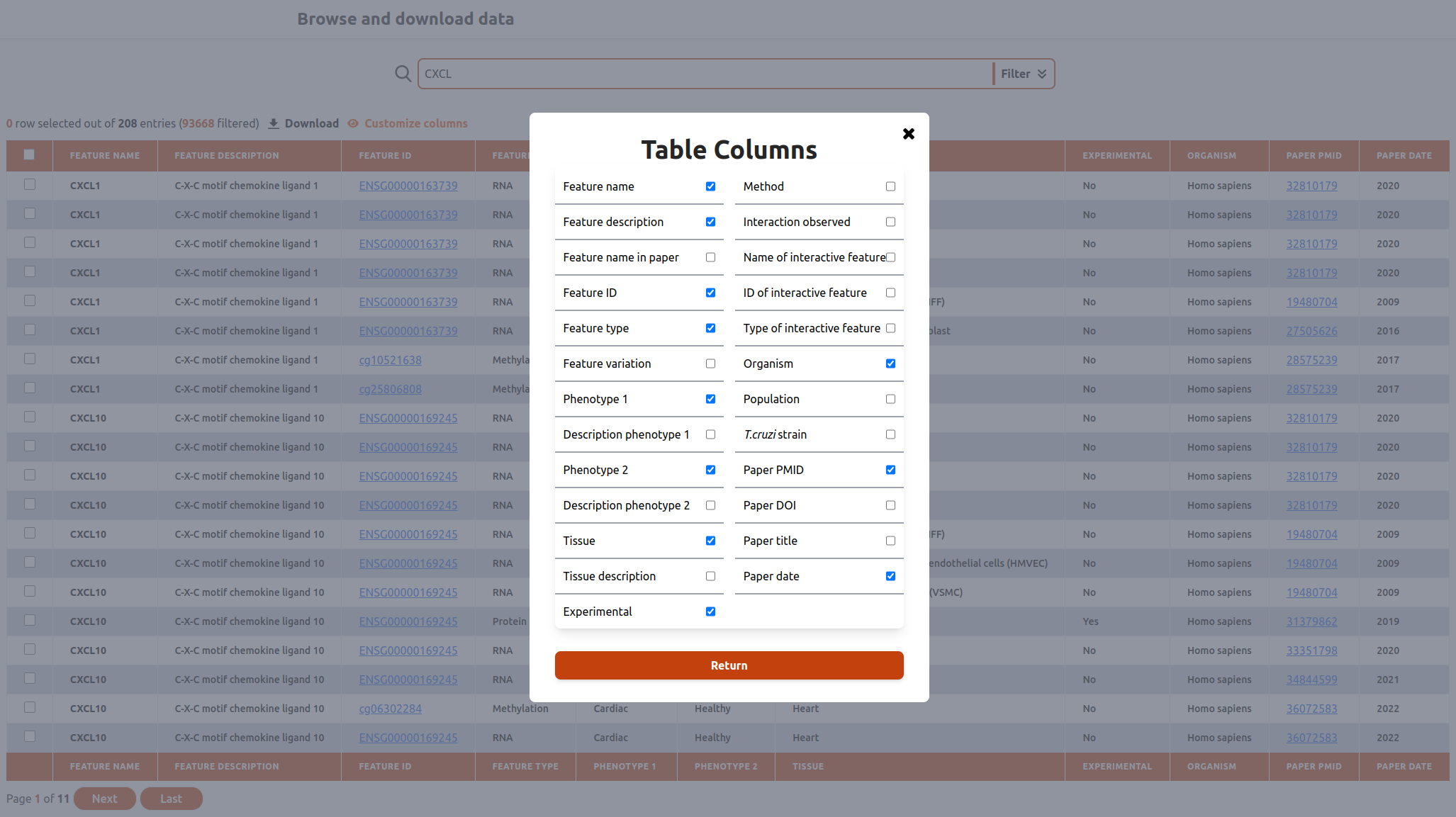Toggle the select-all rows checkbox in header
The width and height of the screenshot is (1456, 817).
[29, 154]
